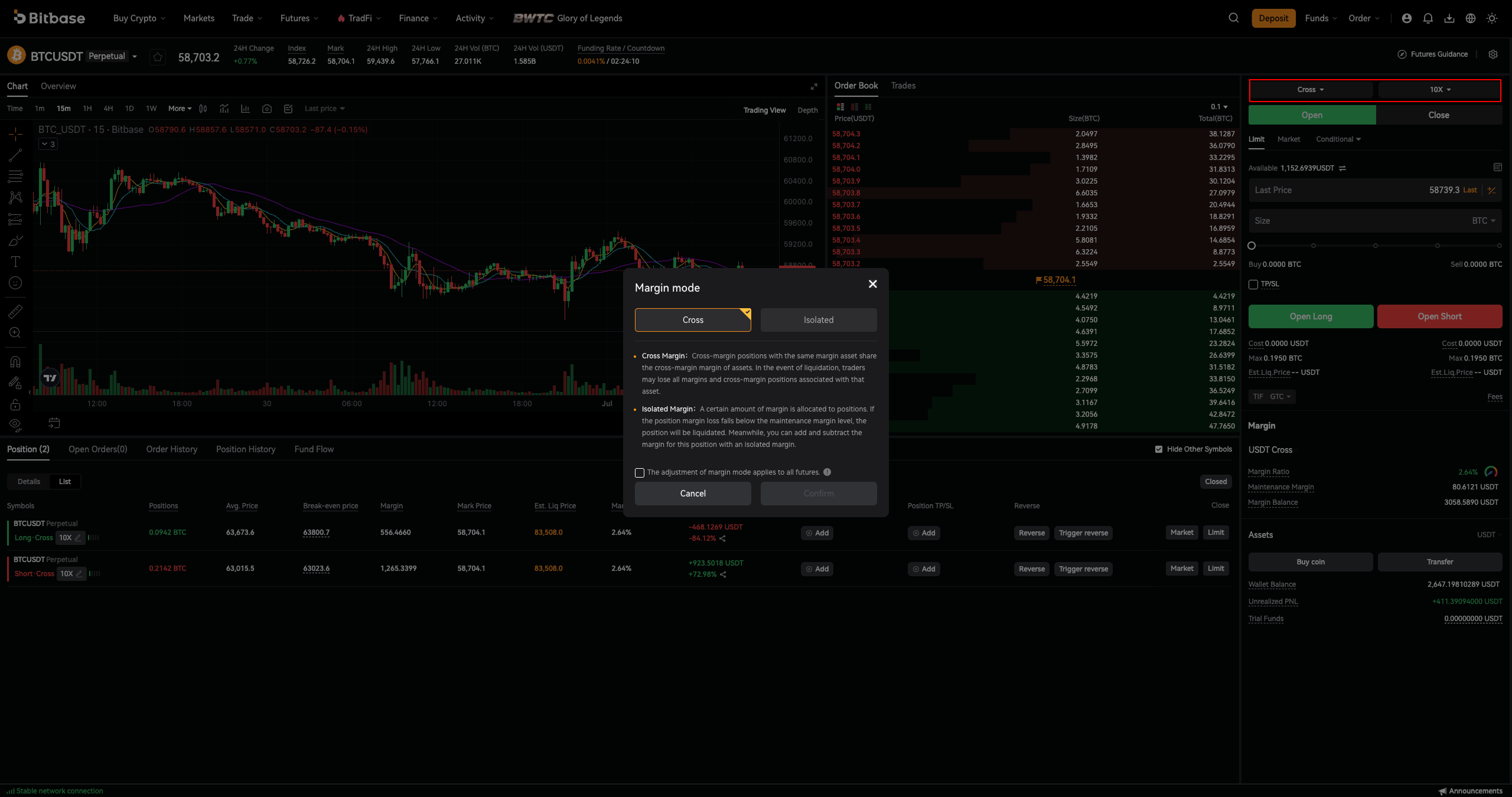
Task: Open the Position History tab
Action: [246, 449]
